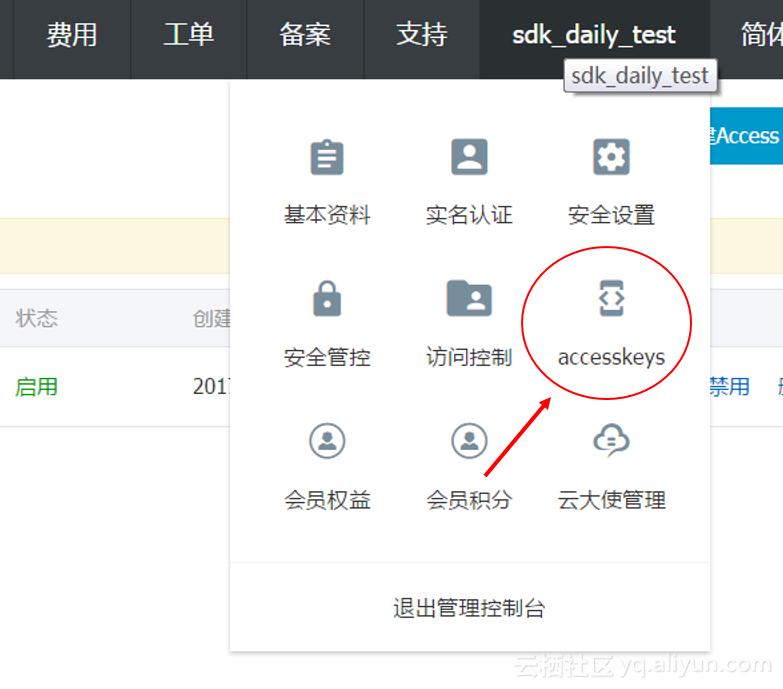This screenshot has height=689, width=783.
Task: Click the accesskeys label
Action: tap(611, 357)
